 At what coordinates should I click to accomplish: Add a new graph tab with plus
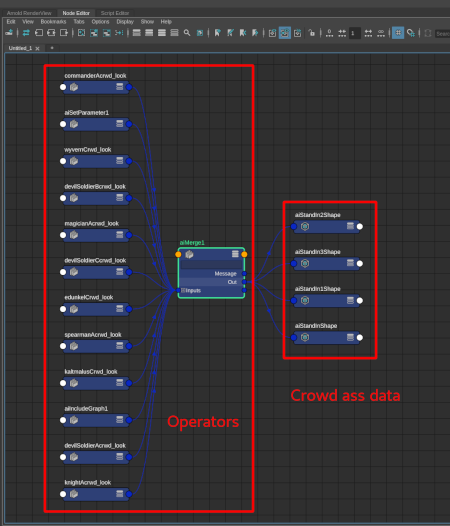click(x=52, y=48)
